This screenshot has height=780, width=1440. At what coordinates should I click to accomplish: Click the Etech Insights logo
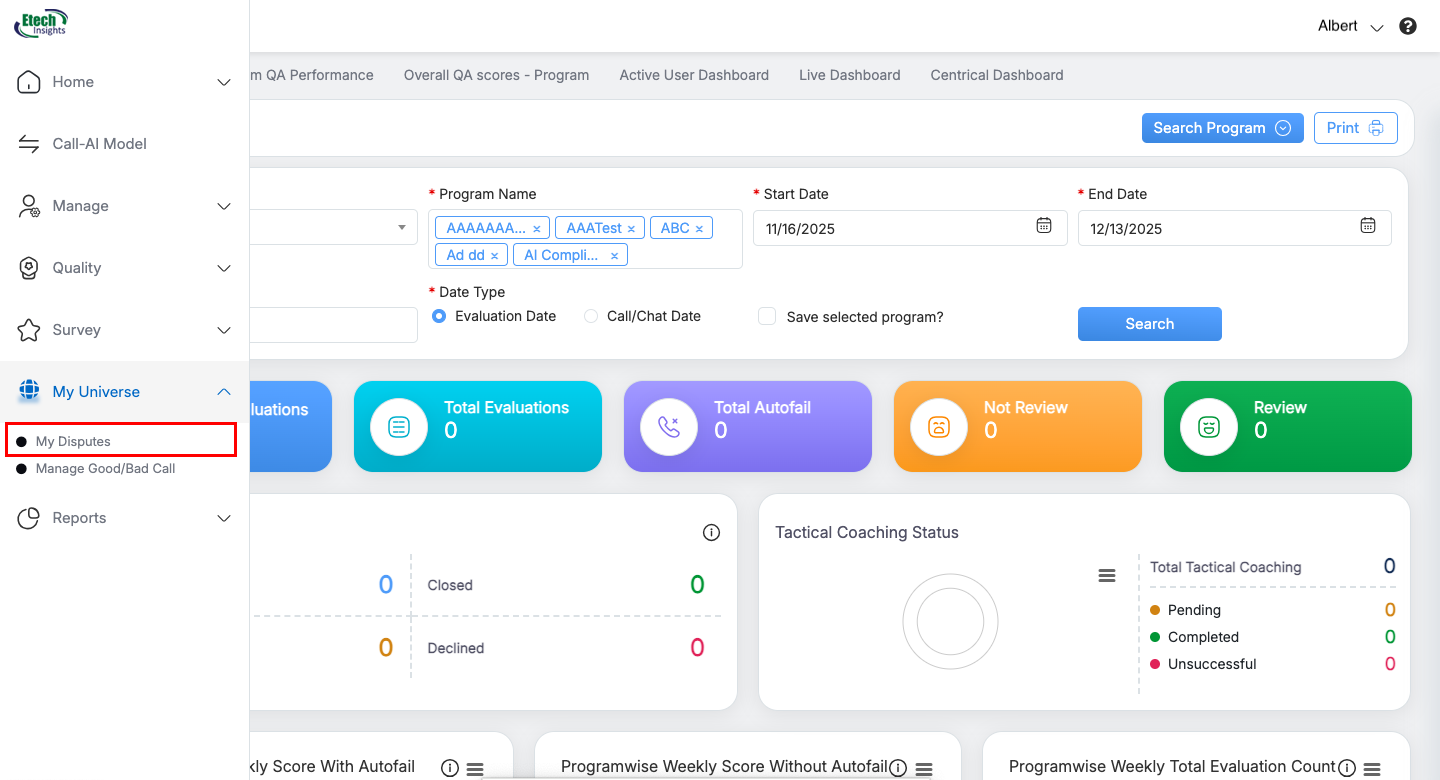pos(42,22)
